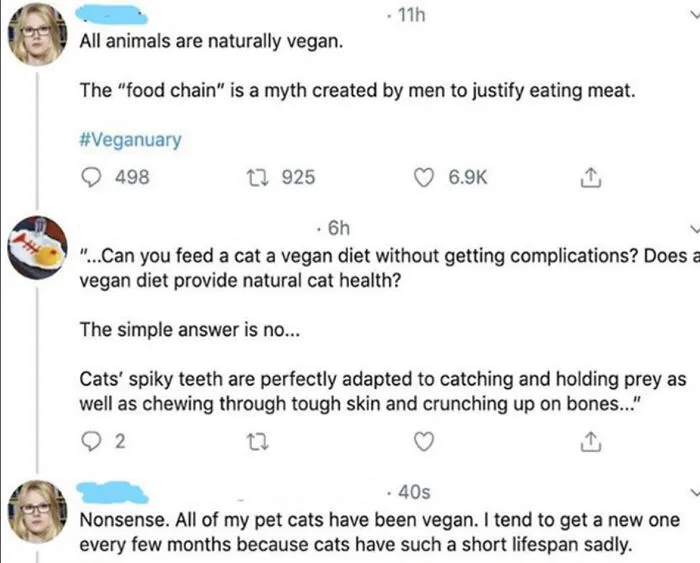This screenshot has width=700, height=563.
Task: Open the top tweet's blonde profile picture
Action: [x=38, y=35]
